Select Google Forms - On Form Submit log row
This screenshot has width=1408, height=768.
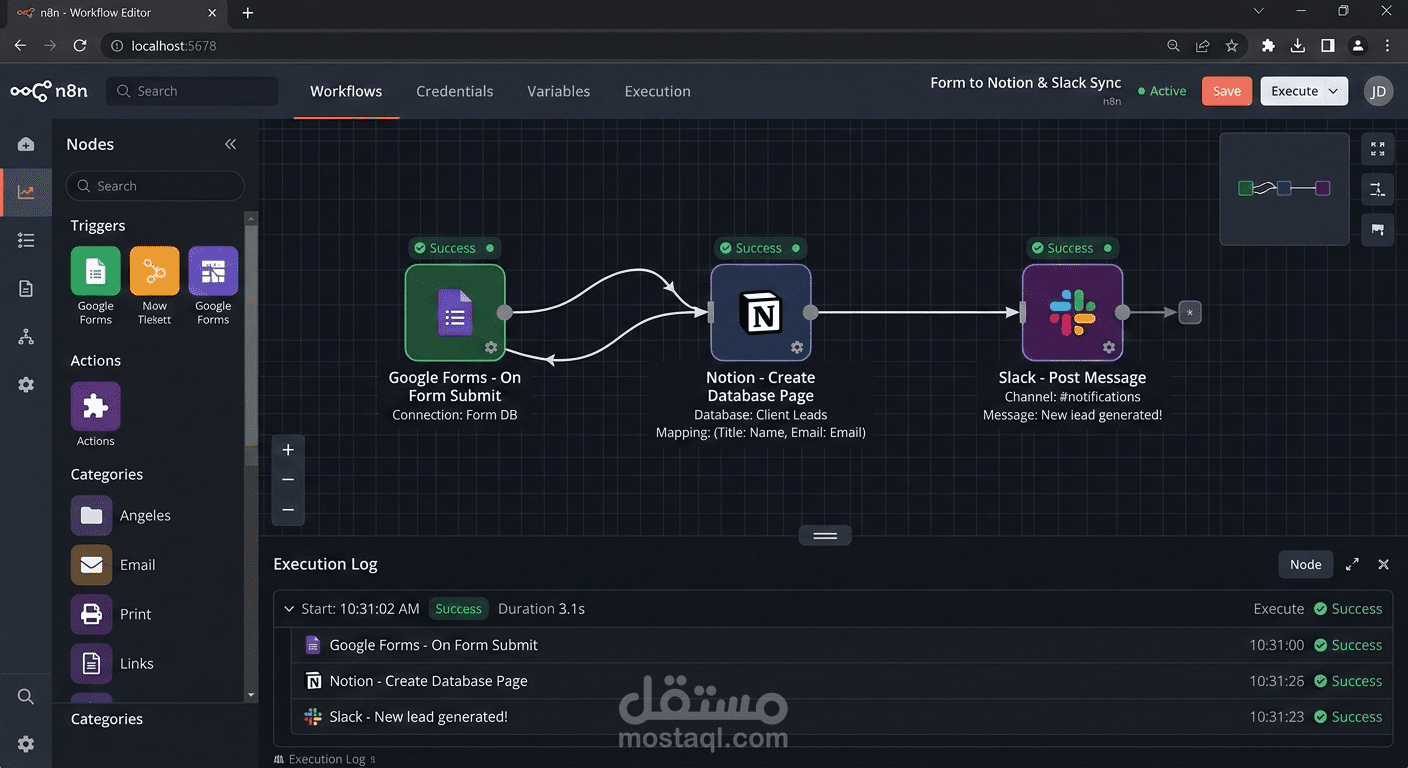842,645
